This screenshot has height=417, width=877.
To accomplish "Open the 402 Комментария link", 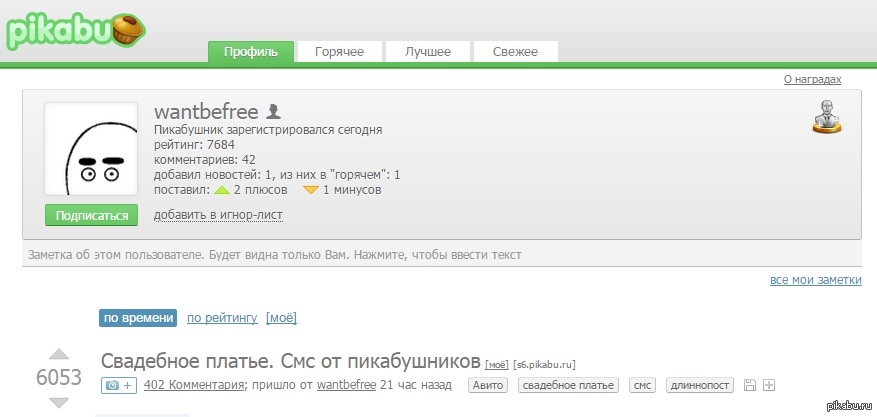I will (194, 385).
